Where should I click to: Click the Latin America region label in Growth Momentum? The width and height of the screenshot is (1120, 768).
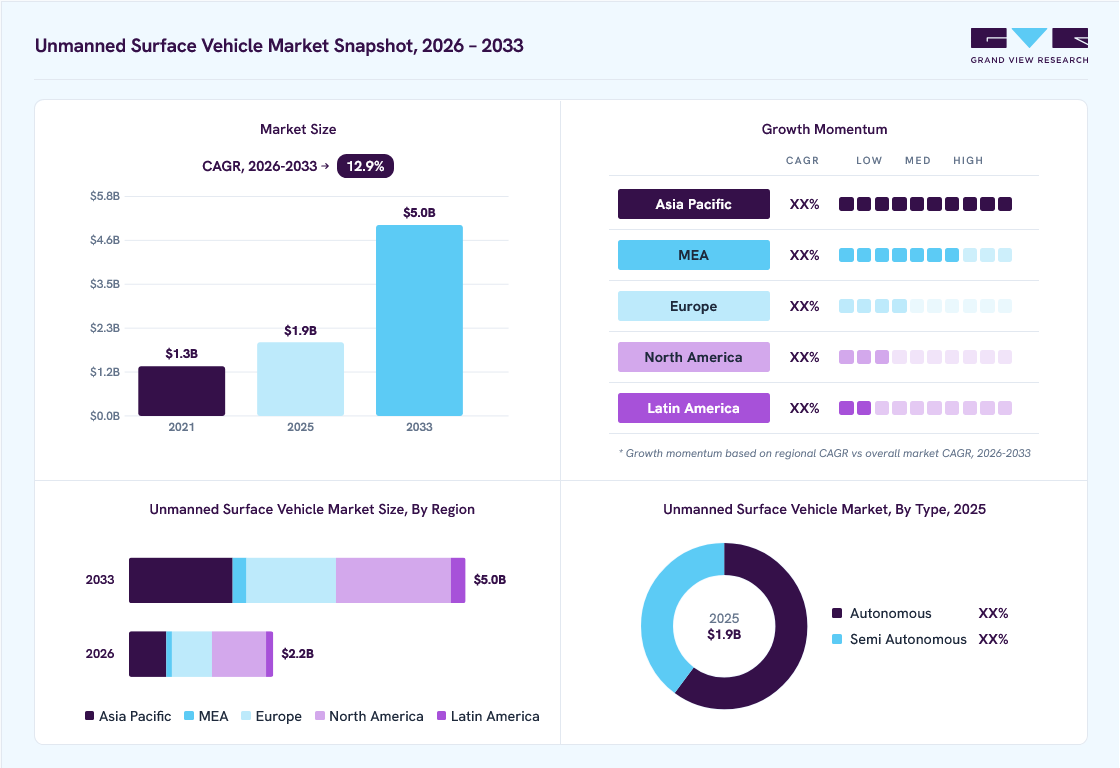tap(694, 408)
